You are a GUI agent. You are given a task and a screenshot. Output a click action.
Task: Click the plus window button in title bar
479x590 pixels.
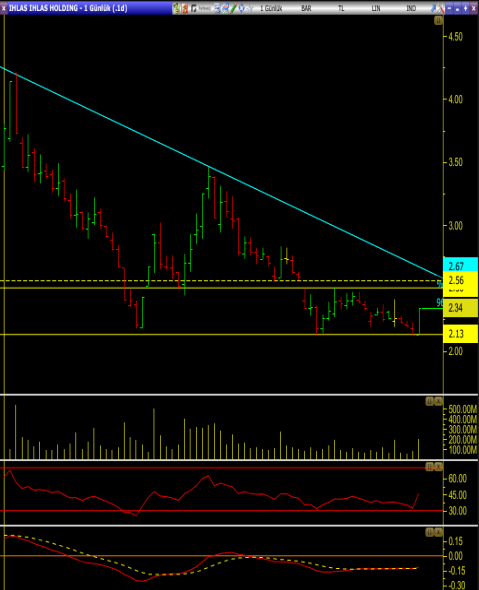(465, 8)
